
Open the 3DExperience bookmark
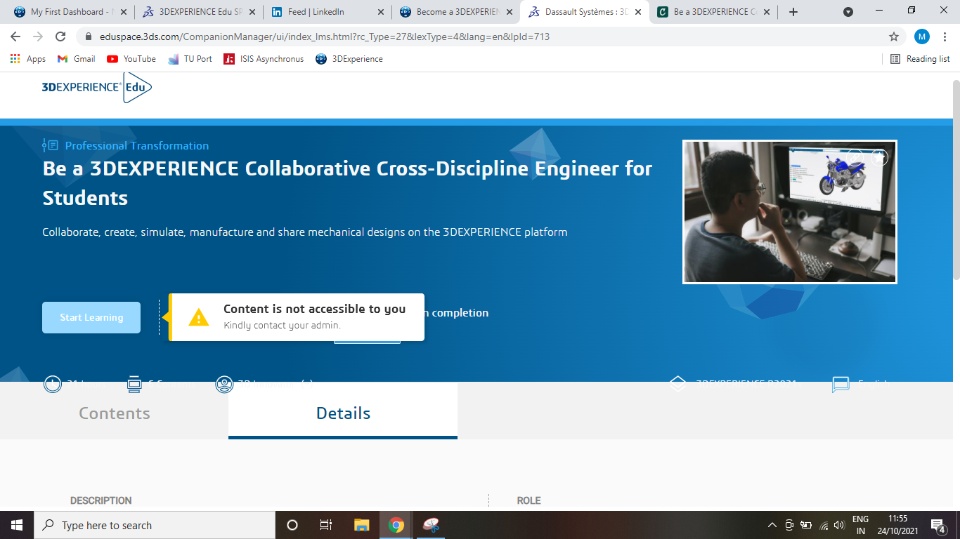[x=349, y=59]
